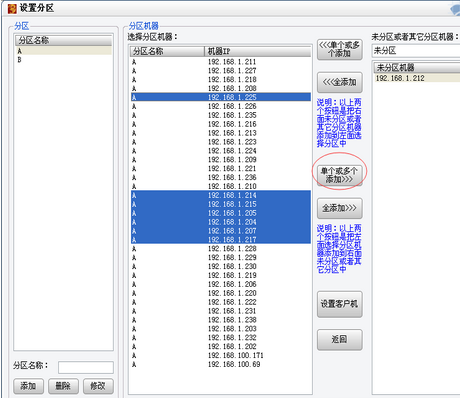Screen dimensions: 460x398
Task: Select machine row 192.168.1.208
Action: click(221, 88)
